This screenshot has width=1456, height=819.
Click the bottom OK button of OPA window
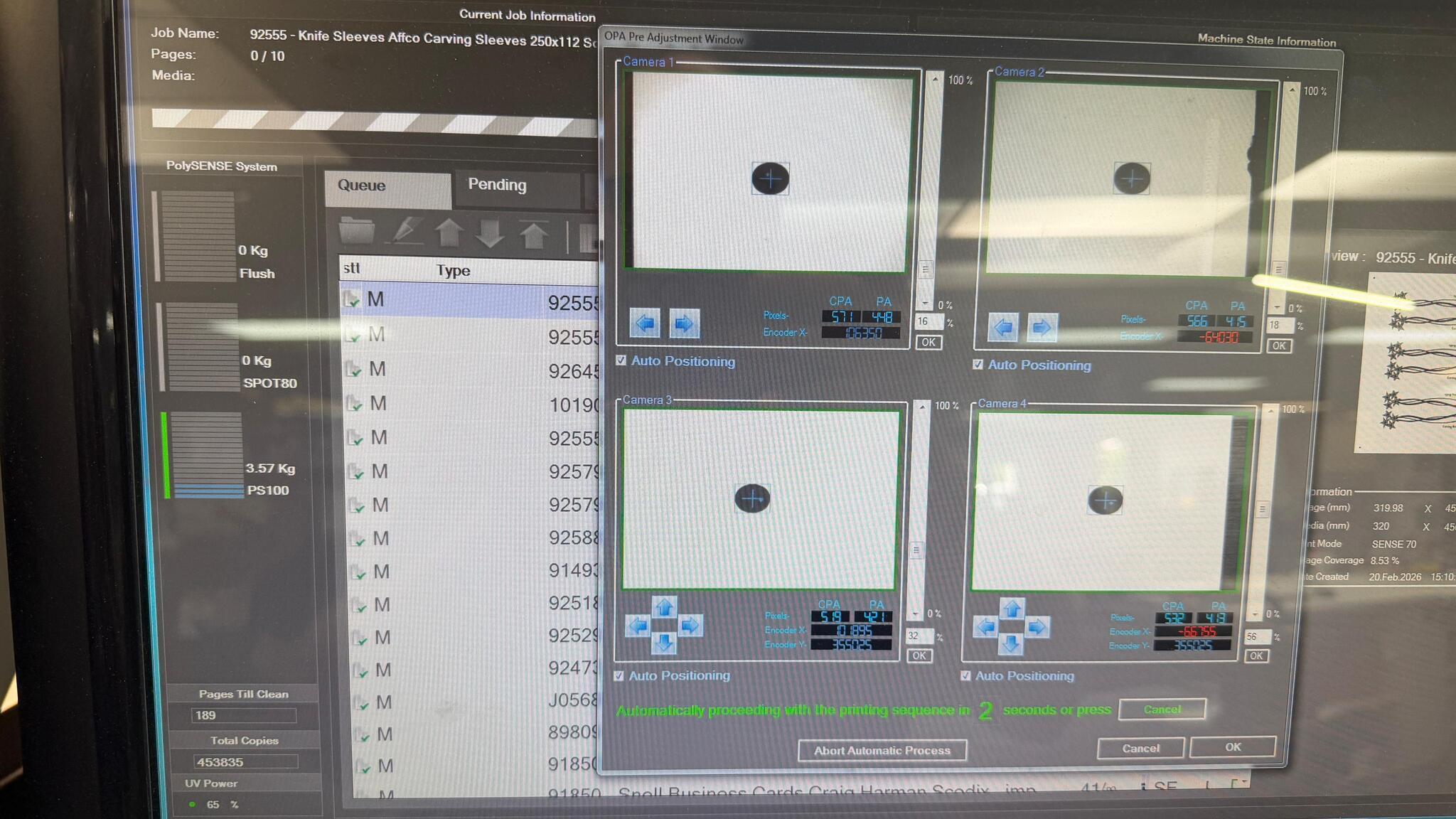click(1233, 747)
